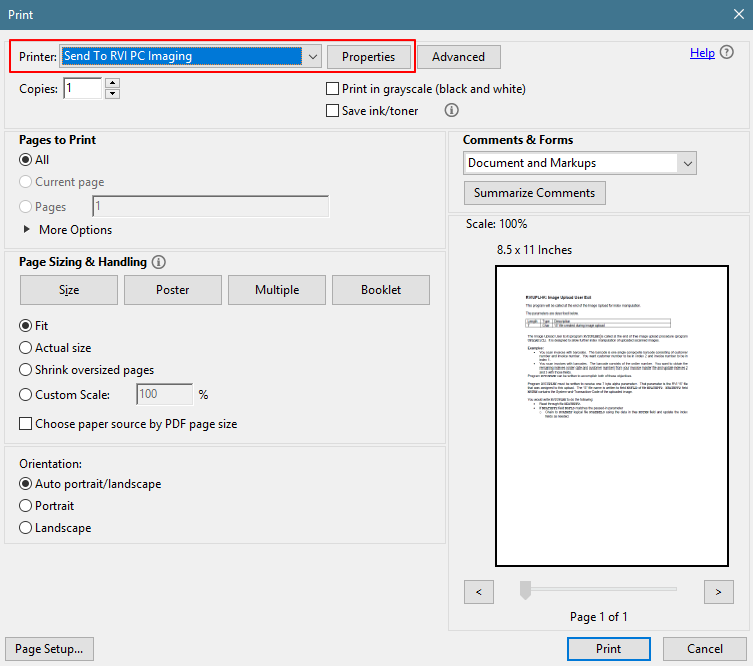The width and height of the screenshot is (753, 666).
Task: Open the Help link
Action: pyautogui.click(x=702, y=53)
